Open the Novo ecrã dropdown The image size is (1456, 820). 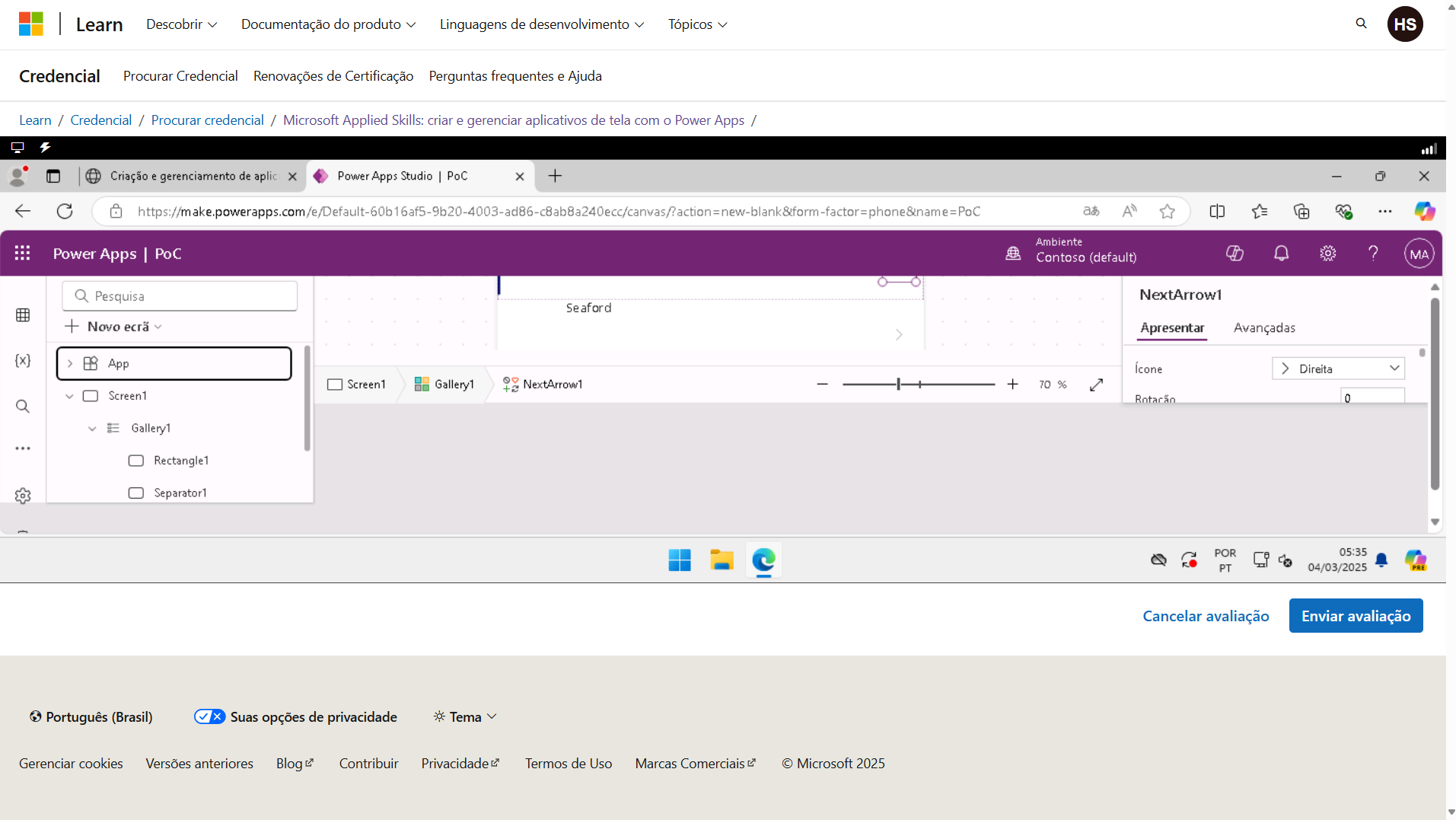113,327
